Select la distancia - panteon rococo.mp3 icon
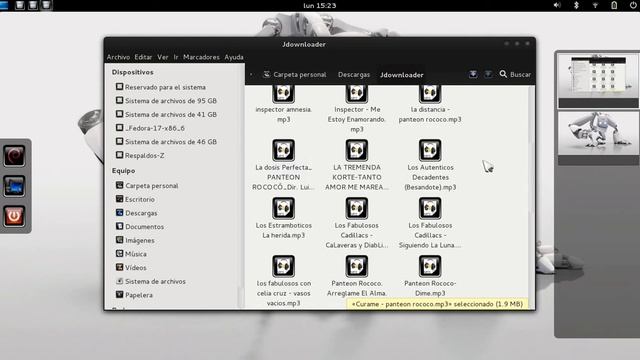The height and width of the screenshot is (360, 640). (x=430, y=93)
